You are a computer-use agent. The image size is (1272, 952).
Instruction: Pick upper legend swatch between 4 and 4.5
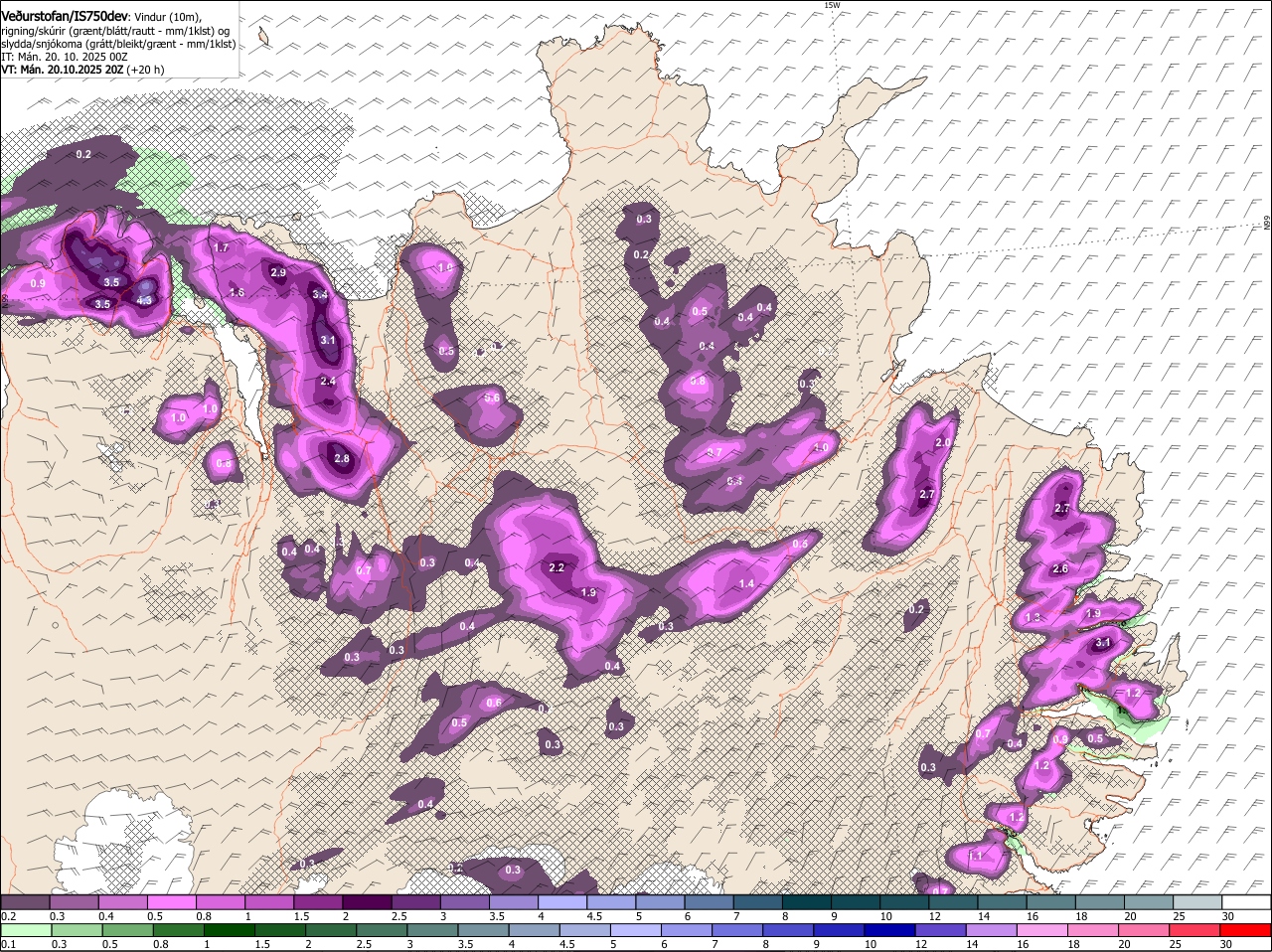[x=562, y=901]
